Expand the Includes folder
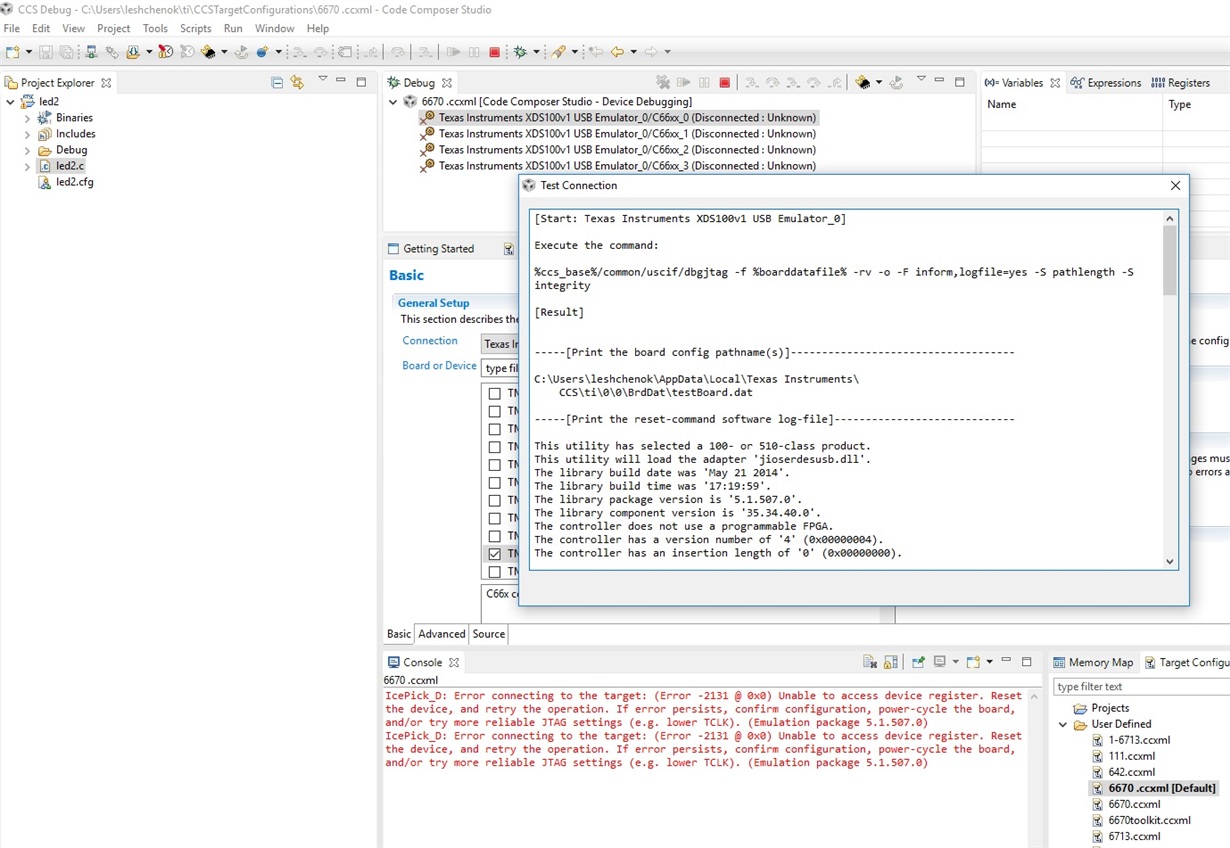This screenshot has width=1230, height=848. point(27,134)
